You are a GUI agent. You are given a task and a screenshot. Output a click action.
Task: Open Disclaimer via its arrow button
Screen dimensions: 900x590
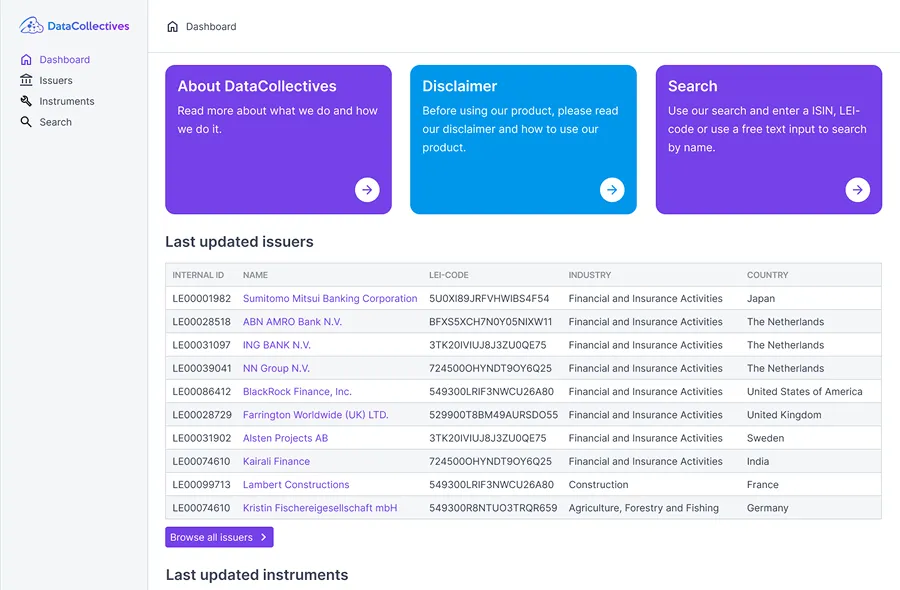click(612, 189)
